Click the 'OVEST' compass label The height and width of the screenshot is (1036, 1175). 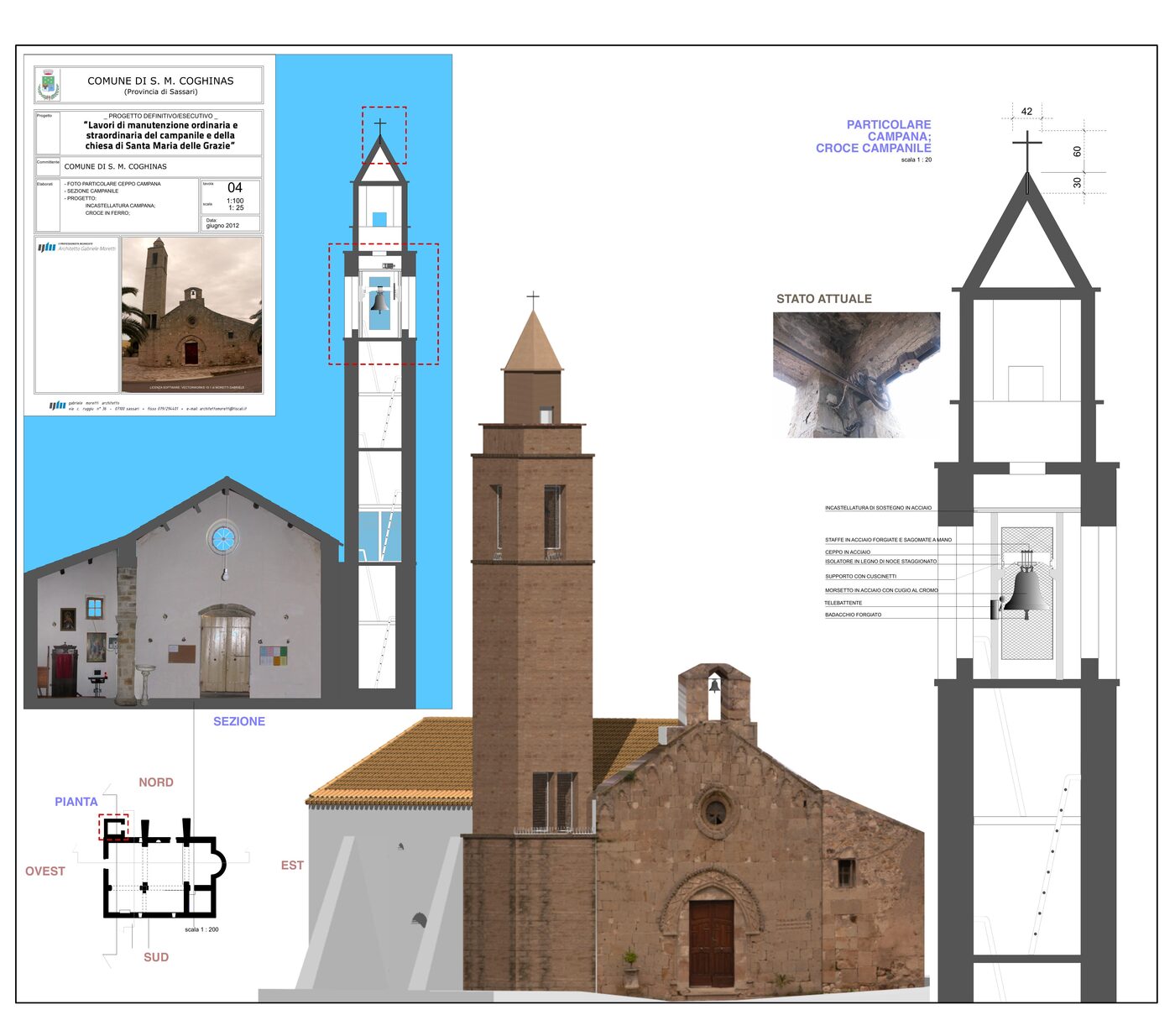coord(45,871)
